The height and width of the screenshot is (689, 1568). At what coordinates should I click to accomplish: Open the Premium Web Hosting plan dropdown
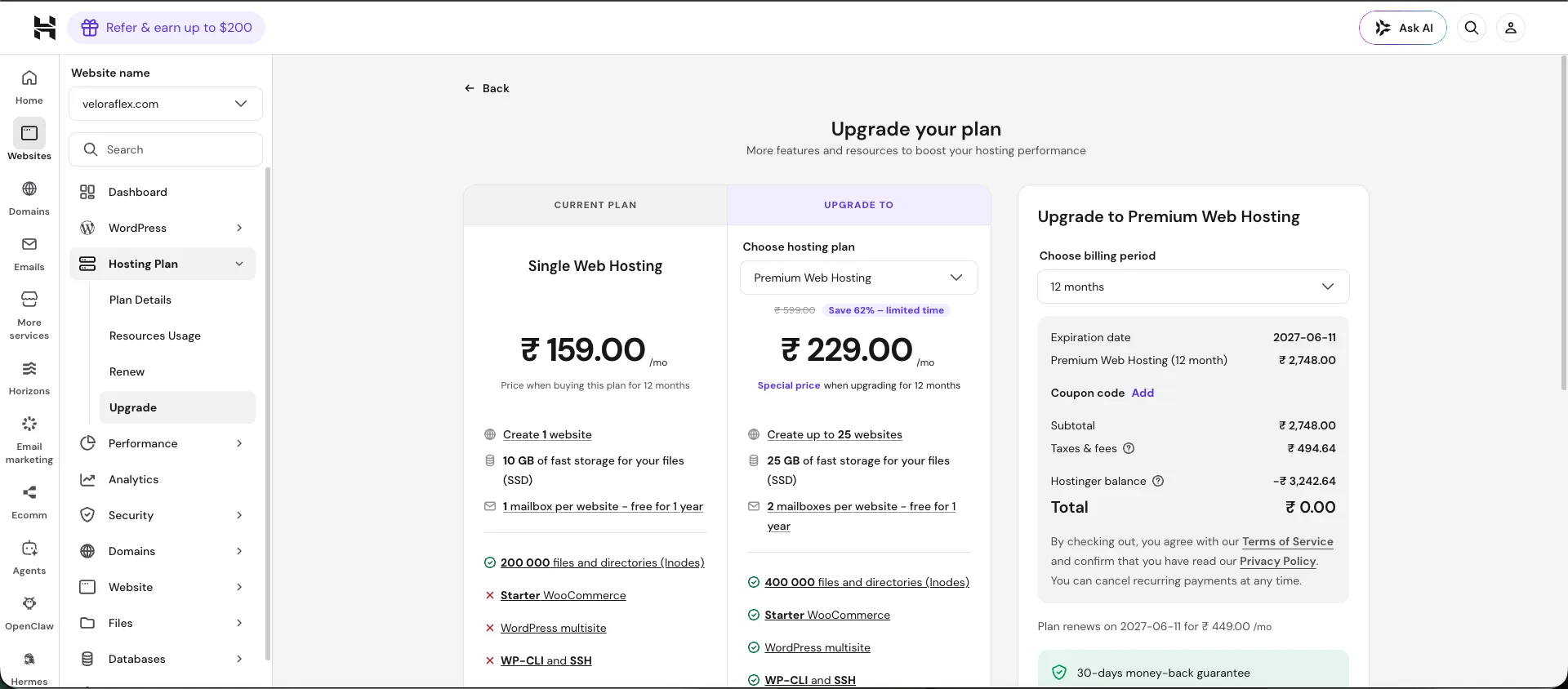point(858,278)
